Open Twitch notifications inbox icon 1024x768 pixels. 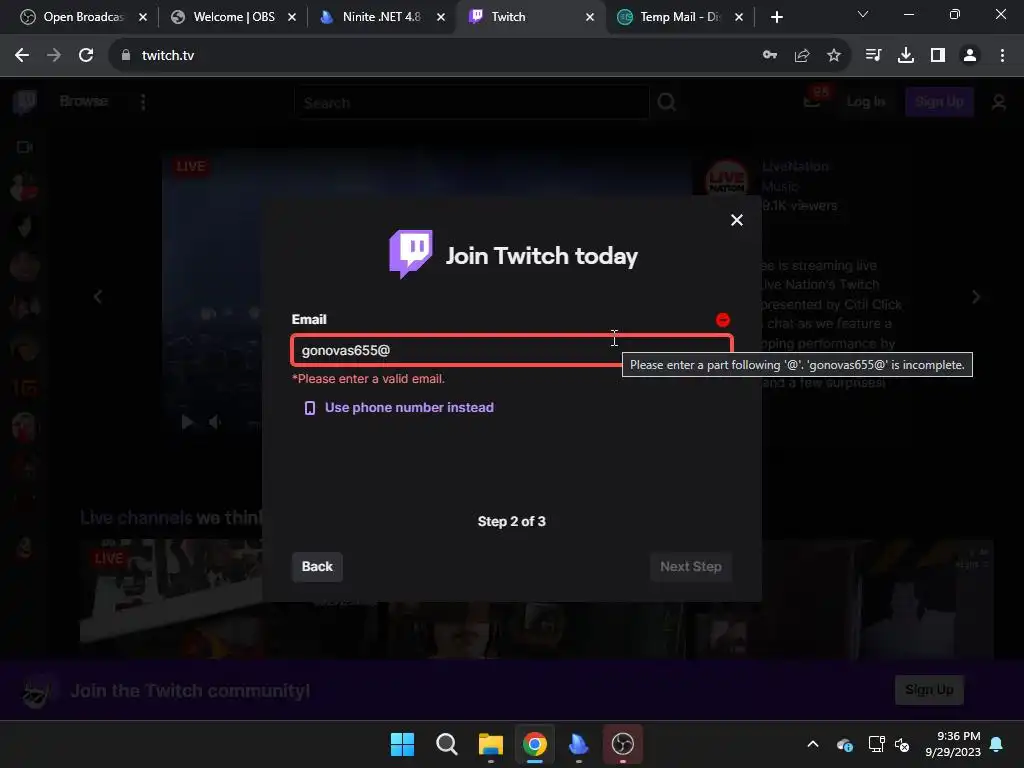coord(812,102)
